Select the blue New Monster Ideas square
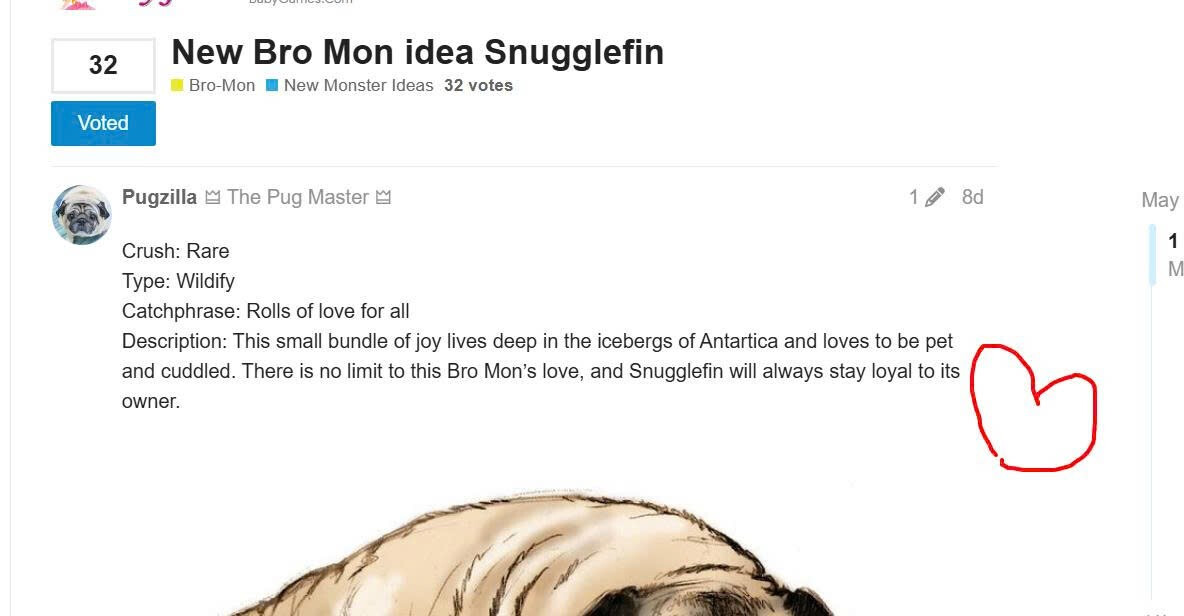The image size is (1184, 616). pyautogui.click(x=273, y=85)
